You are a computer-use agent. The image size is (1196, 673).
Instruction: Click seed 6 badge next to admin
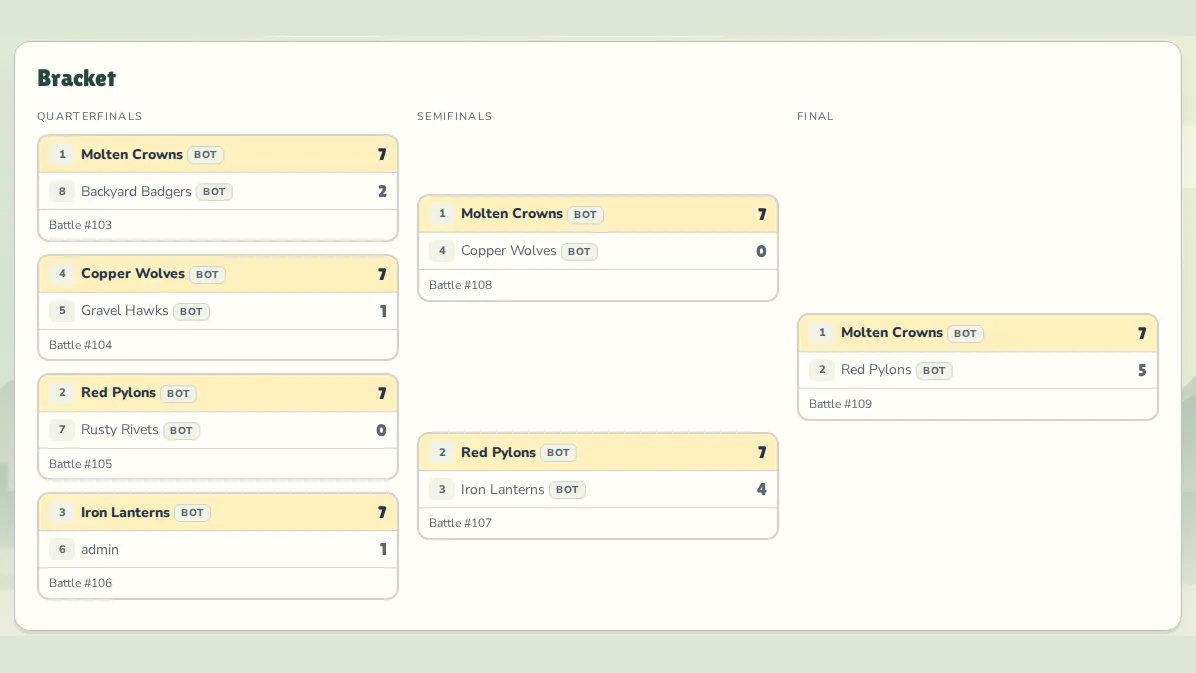62,549
